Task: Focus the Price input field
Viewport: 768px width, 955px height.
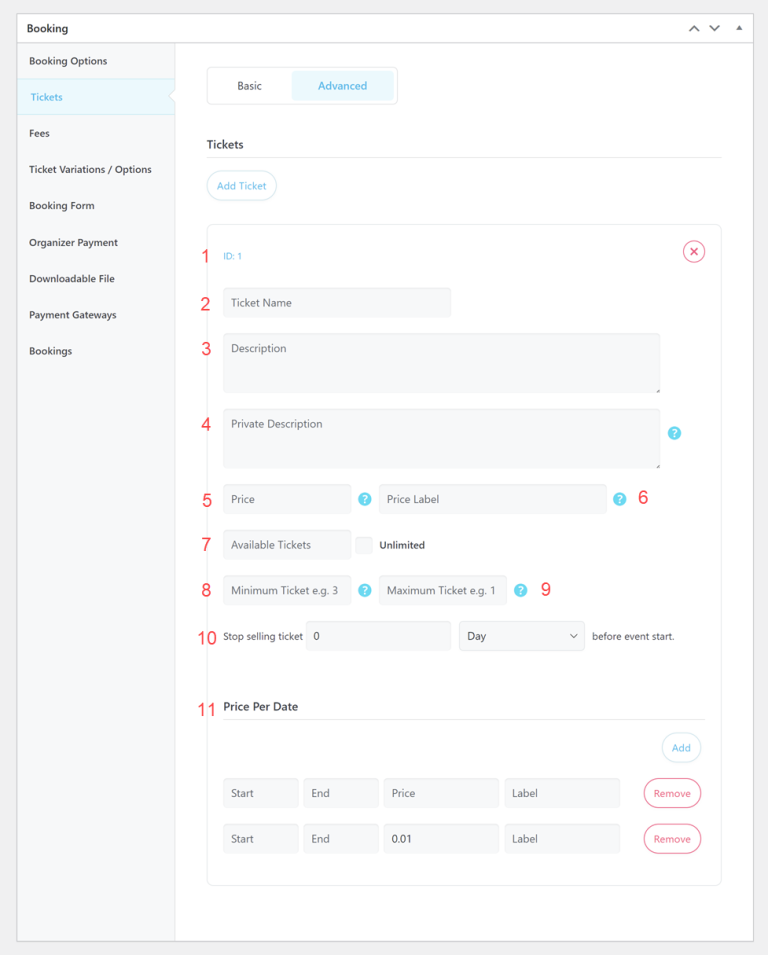Action: (287, 499)
